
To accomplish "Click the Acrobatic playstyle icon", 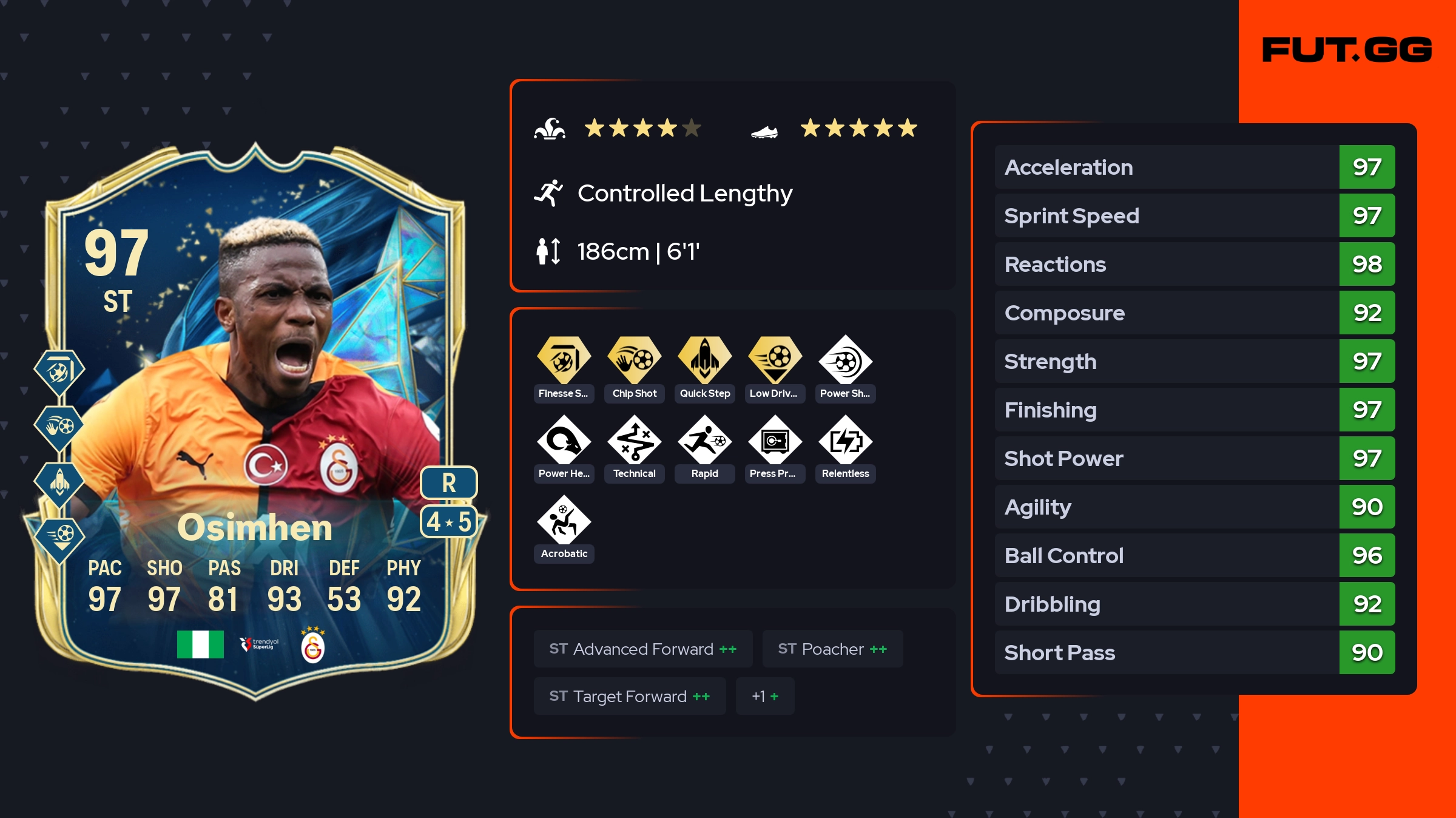I will click(x=564, y=521).
